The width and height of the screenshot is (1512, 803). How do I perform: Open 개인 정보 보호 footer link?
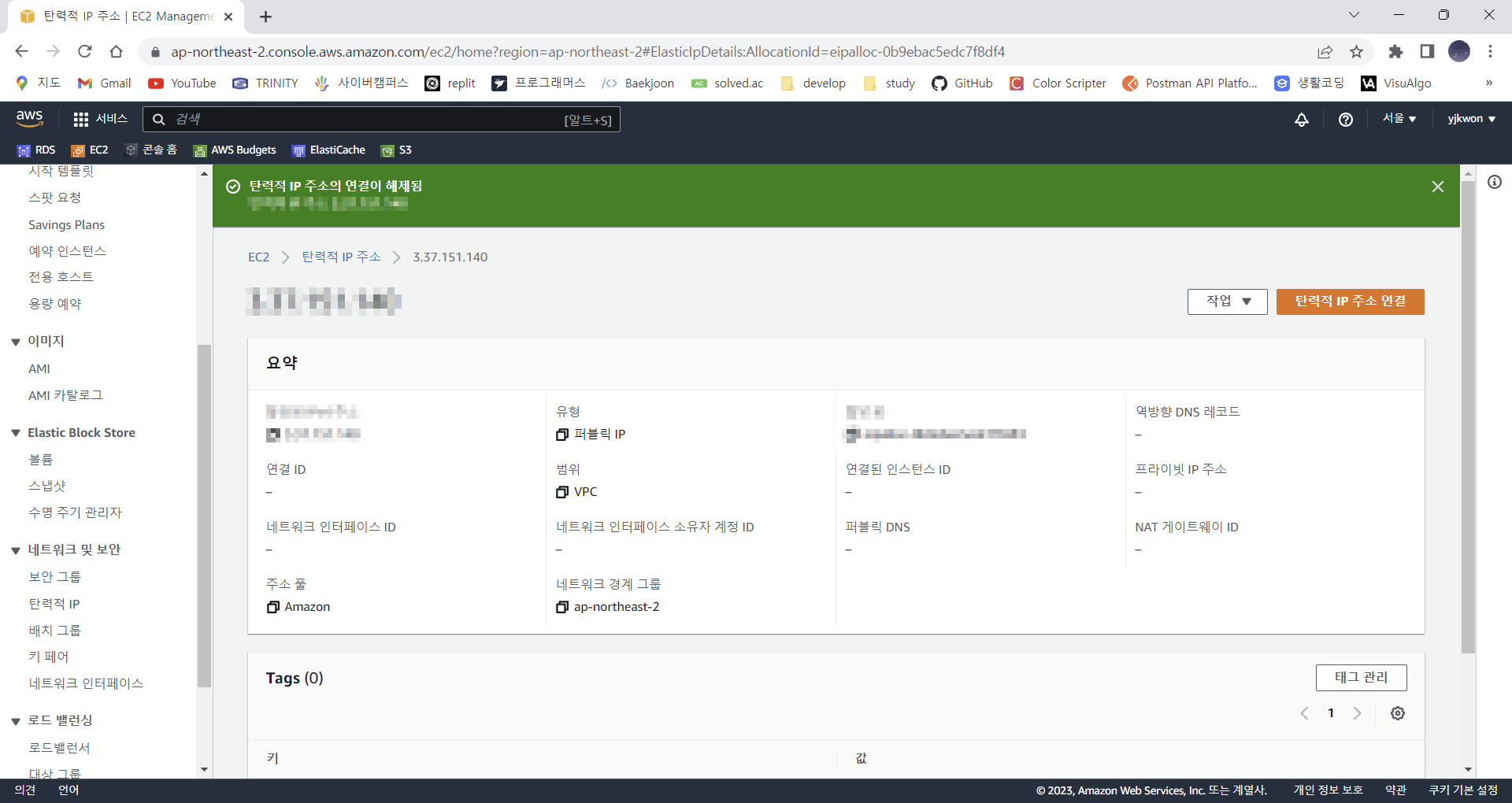1328,790
